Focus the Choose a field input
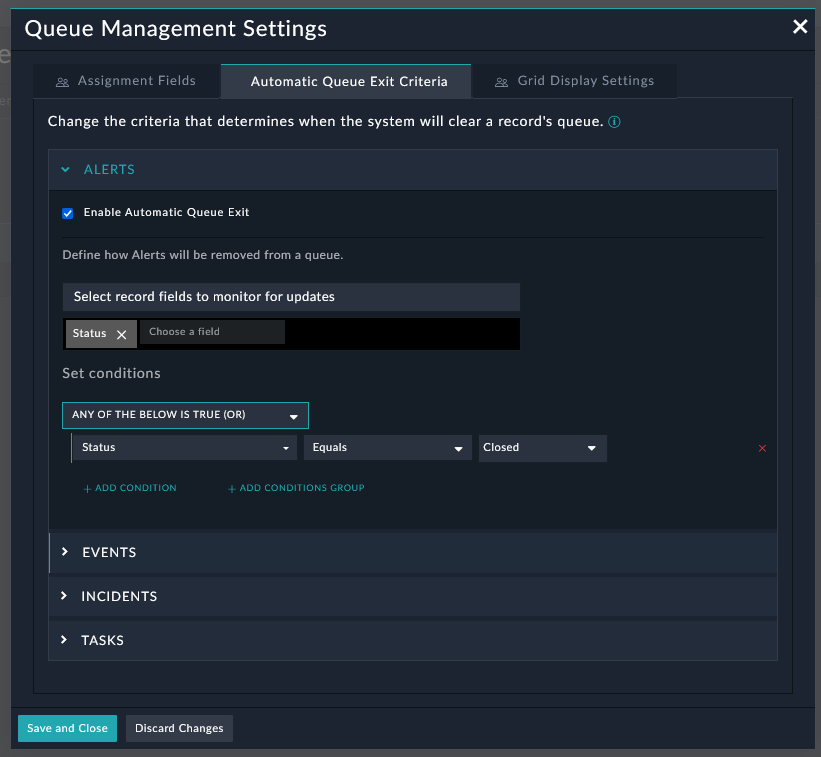Image resolution: width=821 pixels, height=757 pixels. pyautogui.click(x=212, y=332)
